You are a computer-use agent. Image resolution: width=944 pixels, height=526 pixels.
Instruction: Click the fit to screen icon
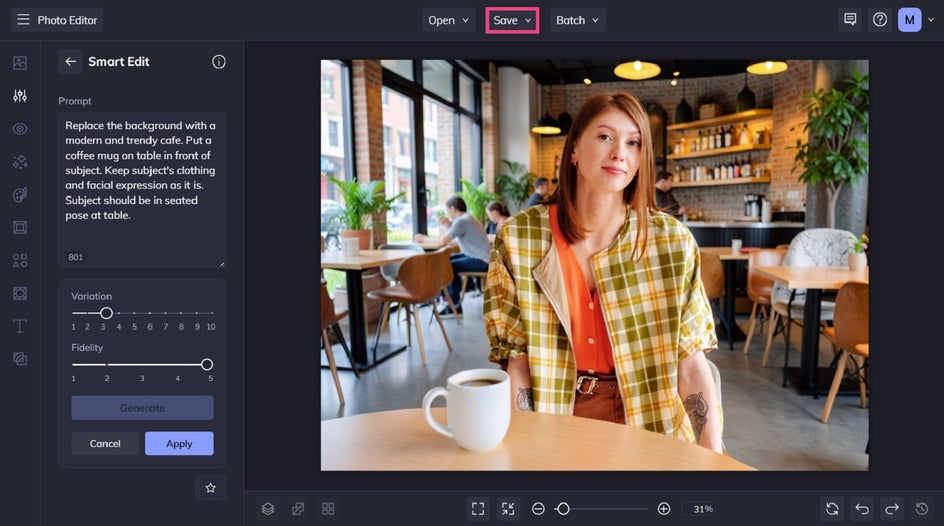[x=478, y=509]
